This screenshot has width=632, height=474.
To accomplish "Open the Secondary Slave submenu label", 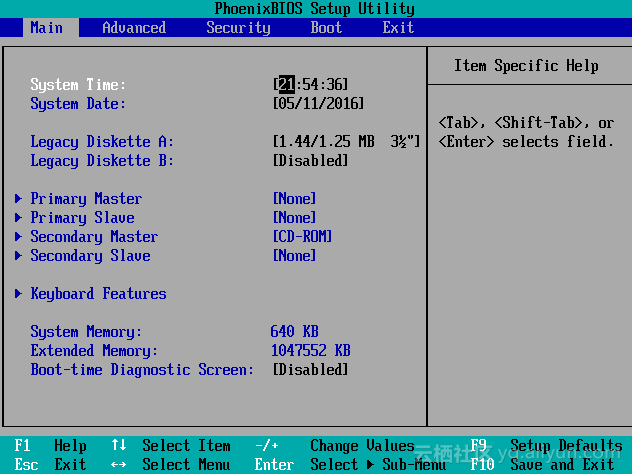I will [x=91, y=256].
